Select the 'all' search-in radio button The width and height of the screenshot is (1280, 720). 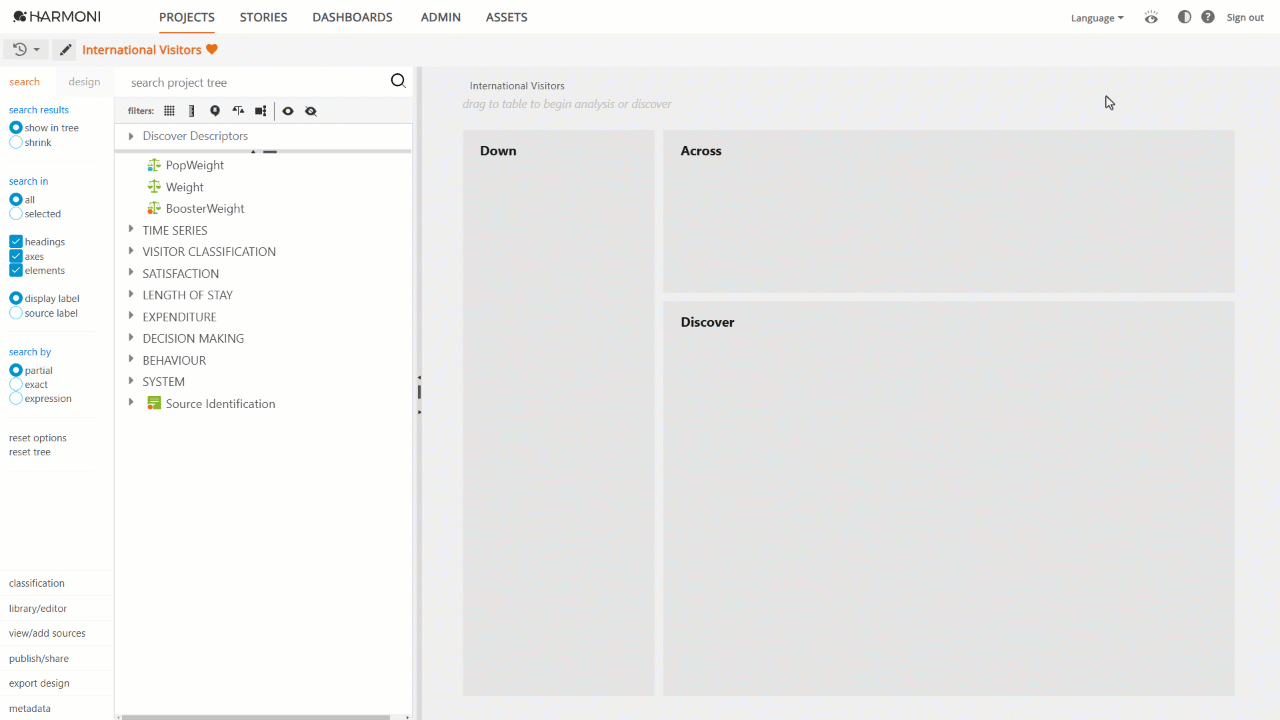16,200
